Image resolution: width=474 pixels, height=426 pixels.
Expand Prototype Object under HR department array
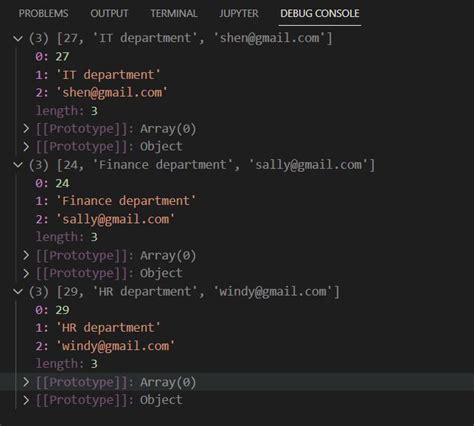click(x=26, y=400)
